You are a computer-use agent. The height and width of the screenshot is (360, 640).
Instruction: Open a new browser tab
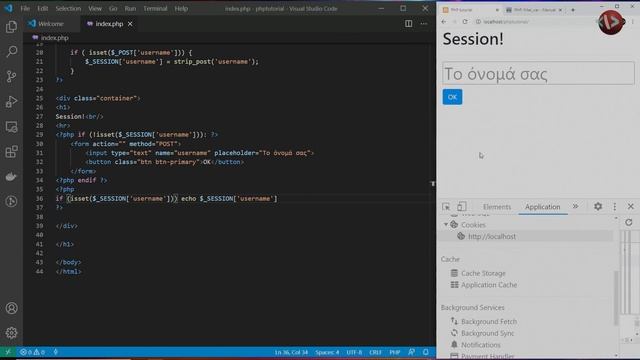click(x=573, y=9)
